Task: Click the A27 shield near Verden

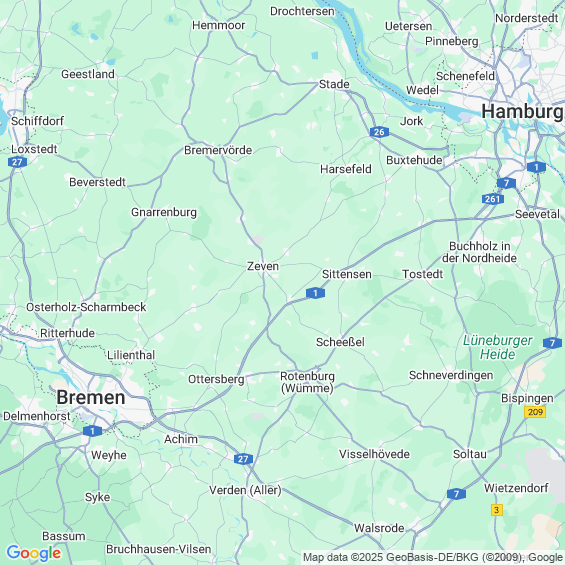Action: (x=243, y=459)
